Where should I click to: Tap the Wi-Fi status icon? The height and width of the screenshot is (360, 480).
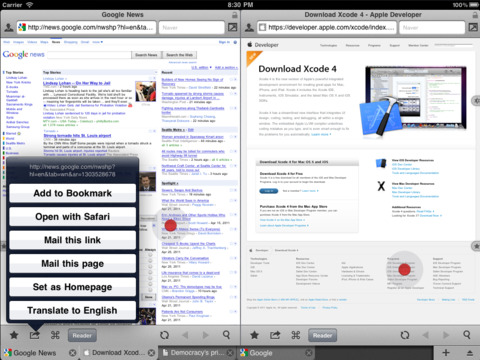coord(30,5)
